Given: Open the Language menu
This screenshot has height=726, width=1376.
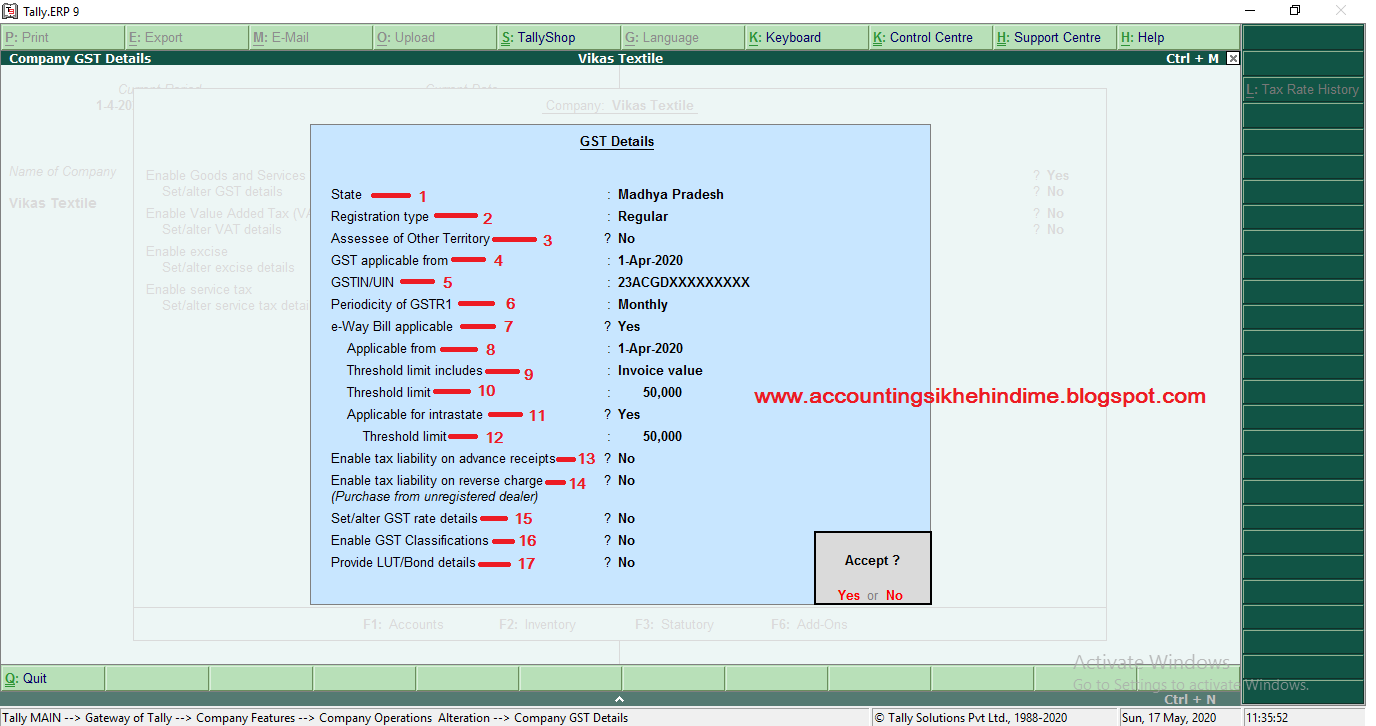Looking at the screenshot, I should point(683,37).
